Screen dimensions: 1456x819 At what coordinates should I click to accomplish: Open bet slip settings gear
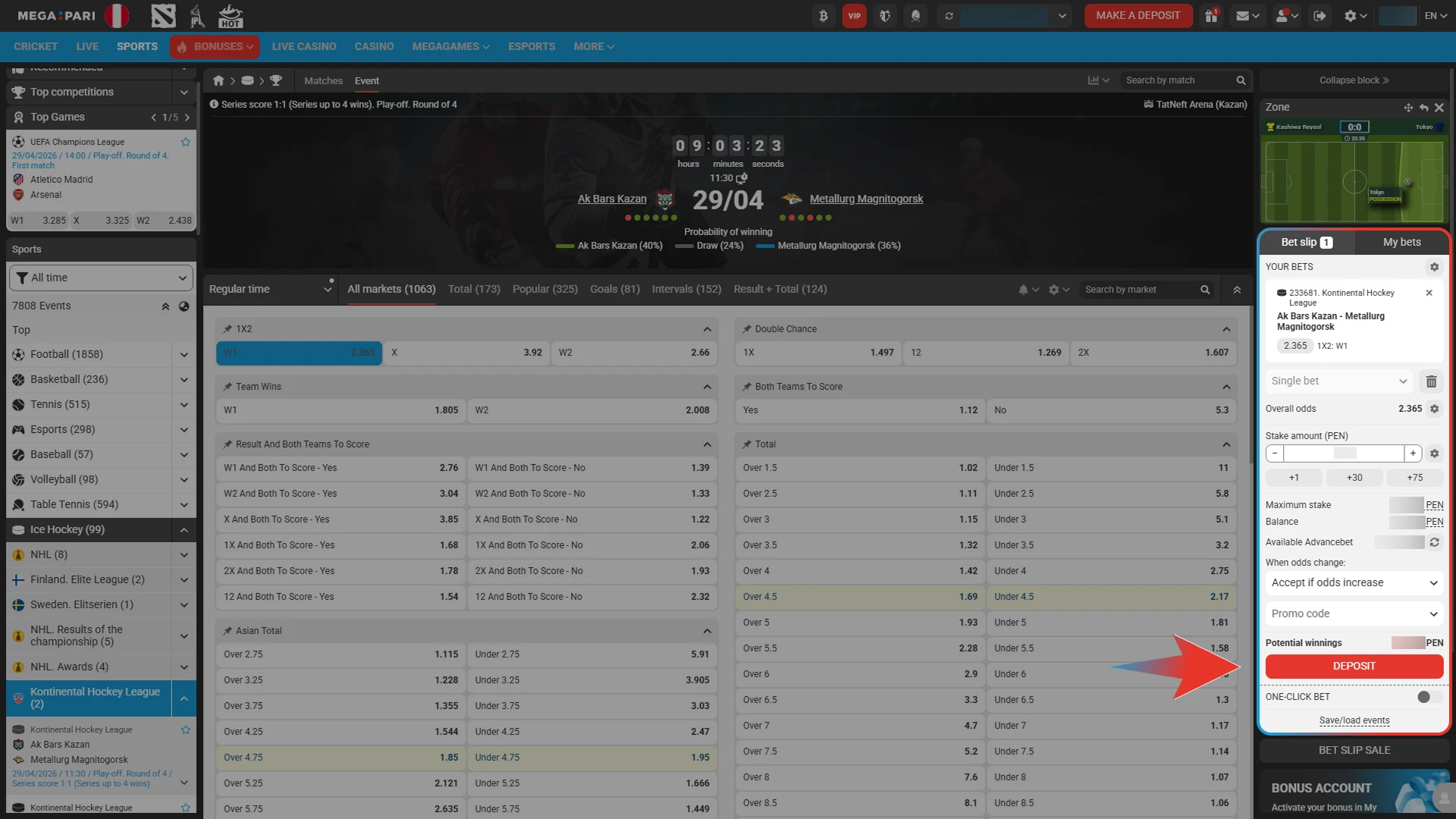1434,267
